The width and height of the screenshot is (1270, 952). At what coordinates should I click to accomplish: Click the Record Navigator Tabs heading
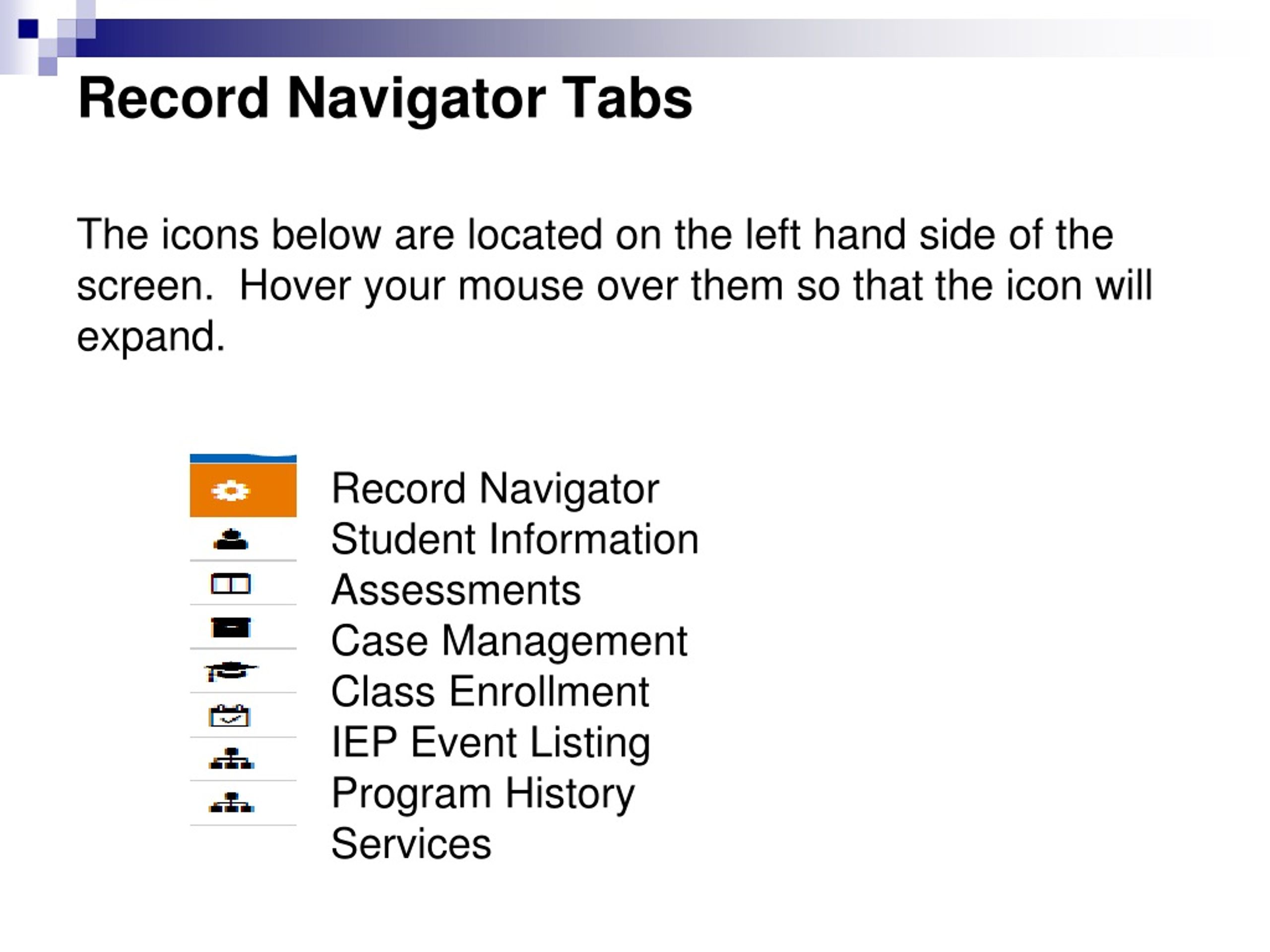tap(384, 100)
